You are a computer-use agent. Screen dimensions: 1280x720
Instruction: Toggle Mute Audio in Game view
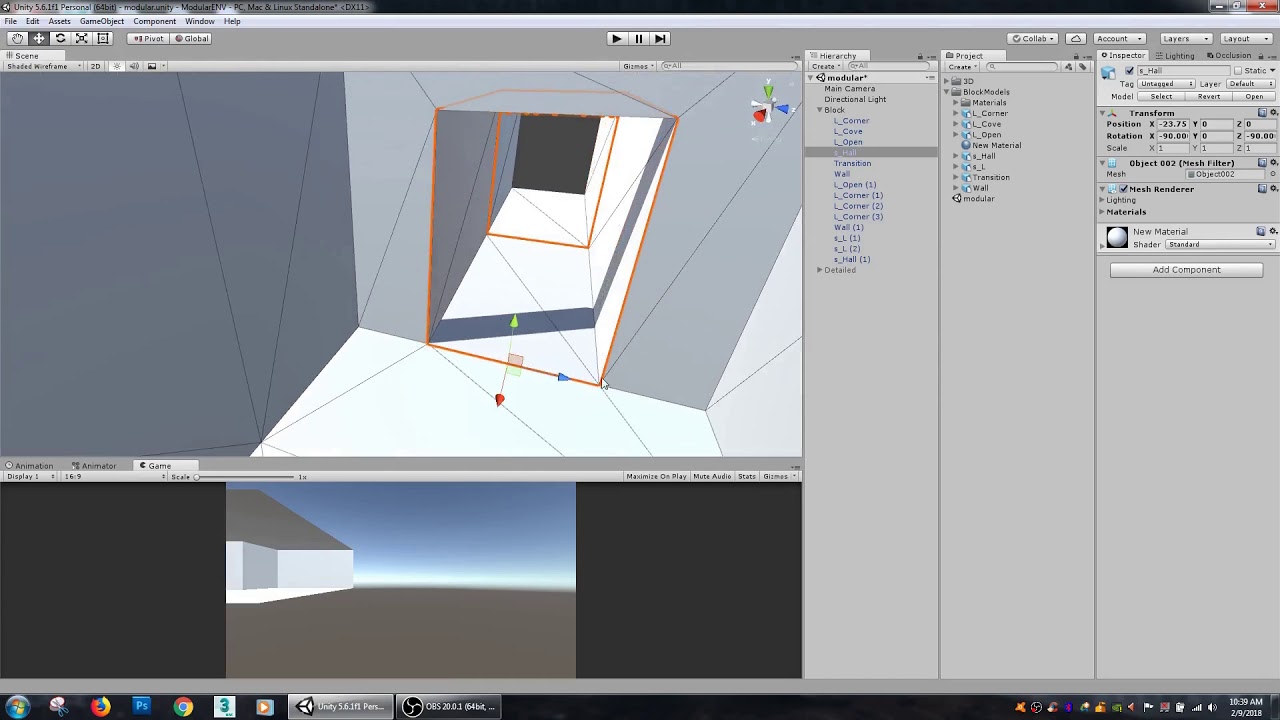(x=712, y=477)
